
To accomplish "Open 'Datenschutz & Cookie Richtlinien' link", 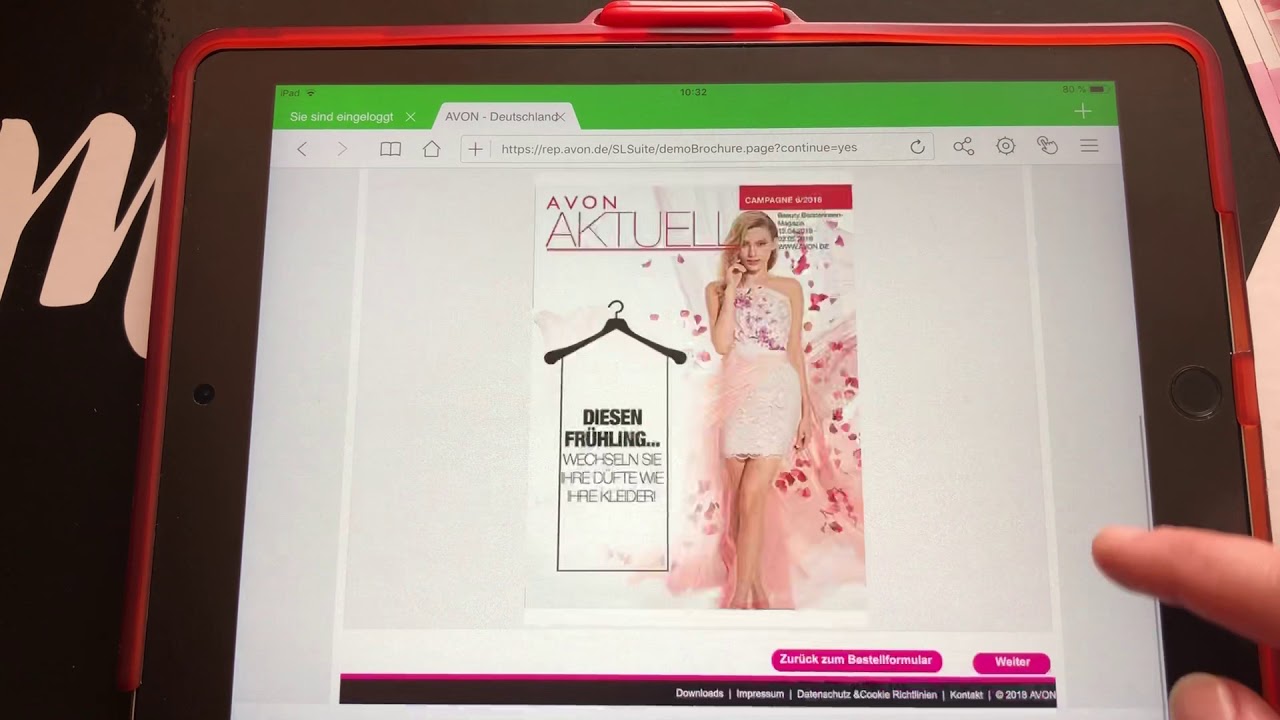I will point(867,694).
